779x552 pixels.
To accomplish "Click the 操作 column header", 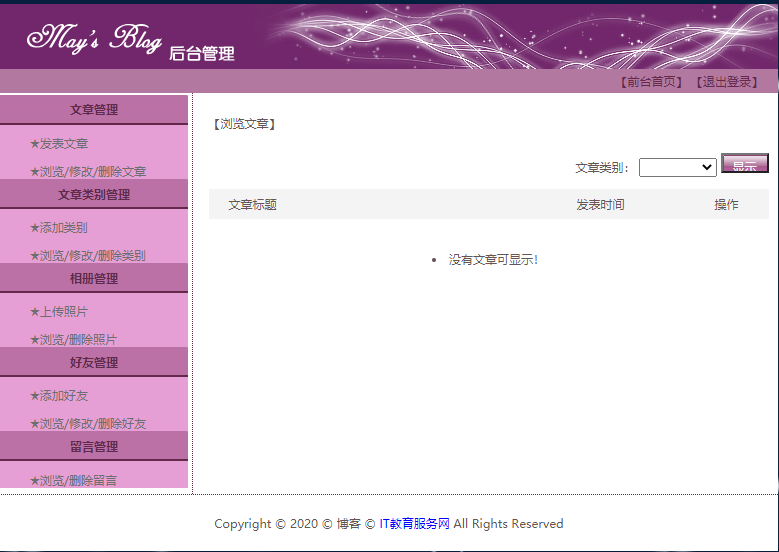I will tap(726, 205).
